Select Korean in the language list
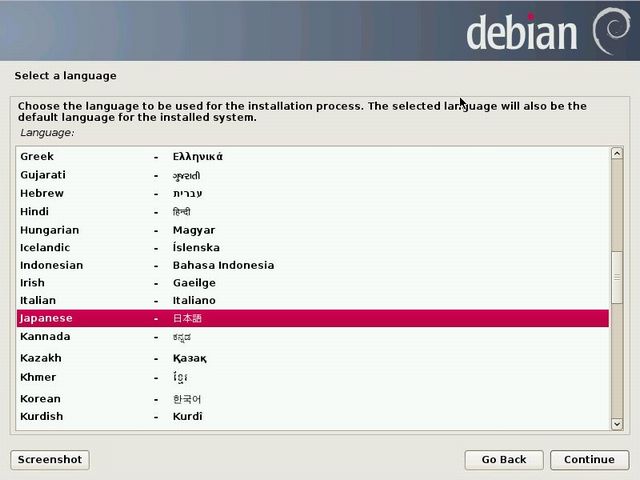Viewport: 640px width, 480px height. click(313, 399)
